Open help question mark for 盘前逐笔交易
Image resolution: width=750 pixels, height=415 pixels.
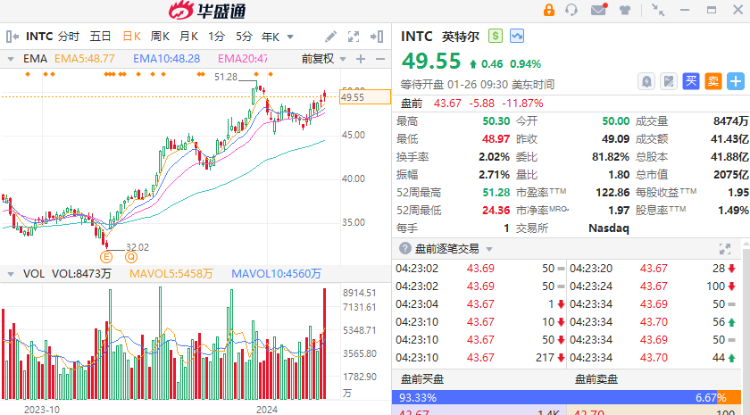coord(405,249)
